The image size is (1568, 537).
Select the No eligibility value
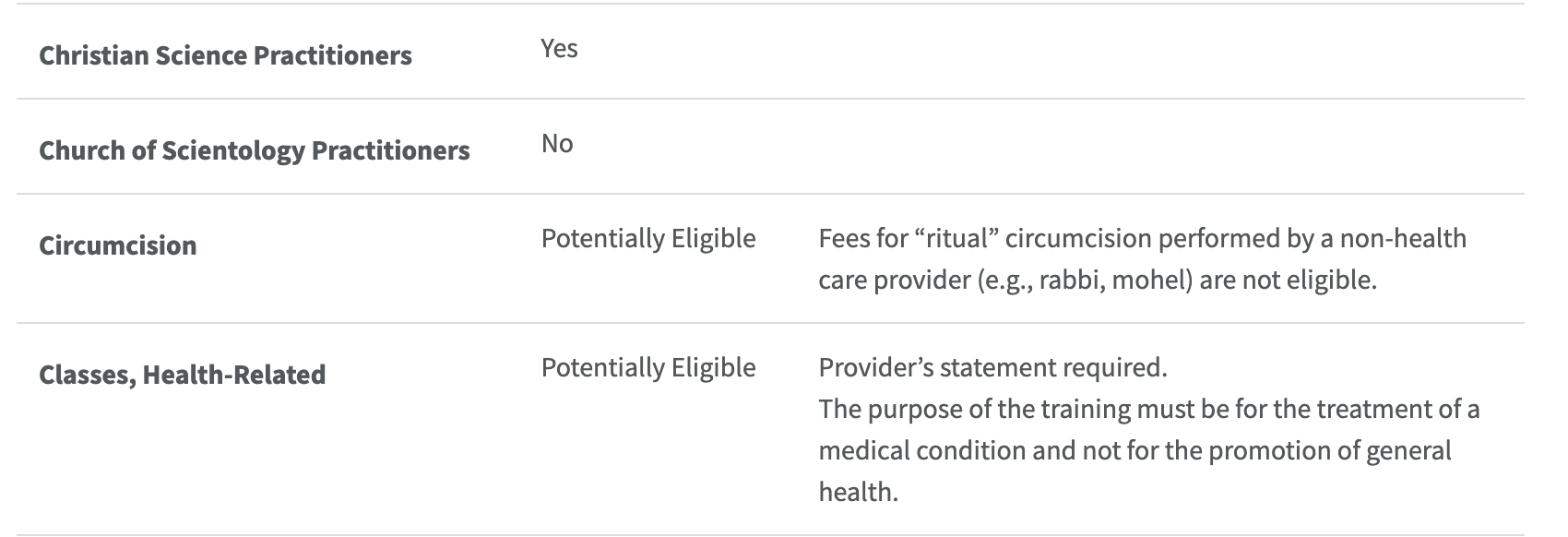(x=557, y=143)
